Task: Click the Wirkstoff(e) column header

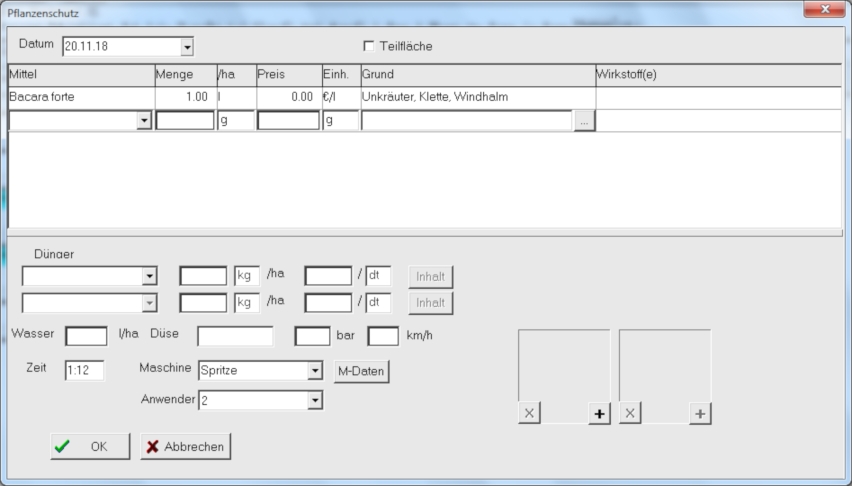Action: tap(716, 75)
